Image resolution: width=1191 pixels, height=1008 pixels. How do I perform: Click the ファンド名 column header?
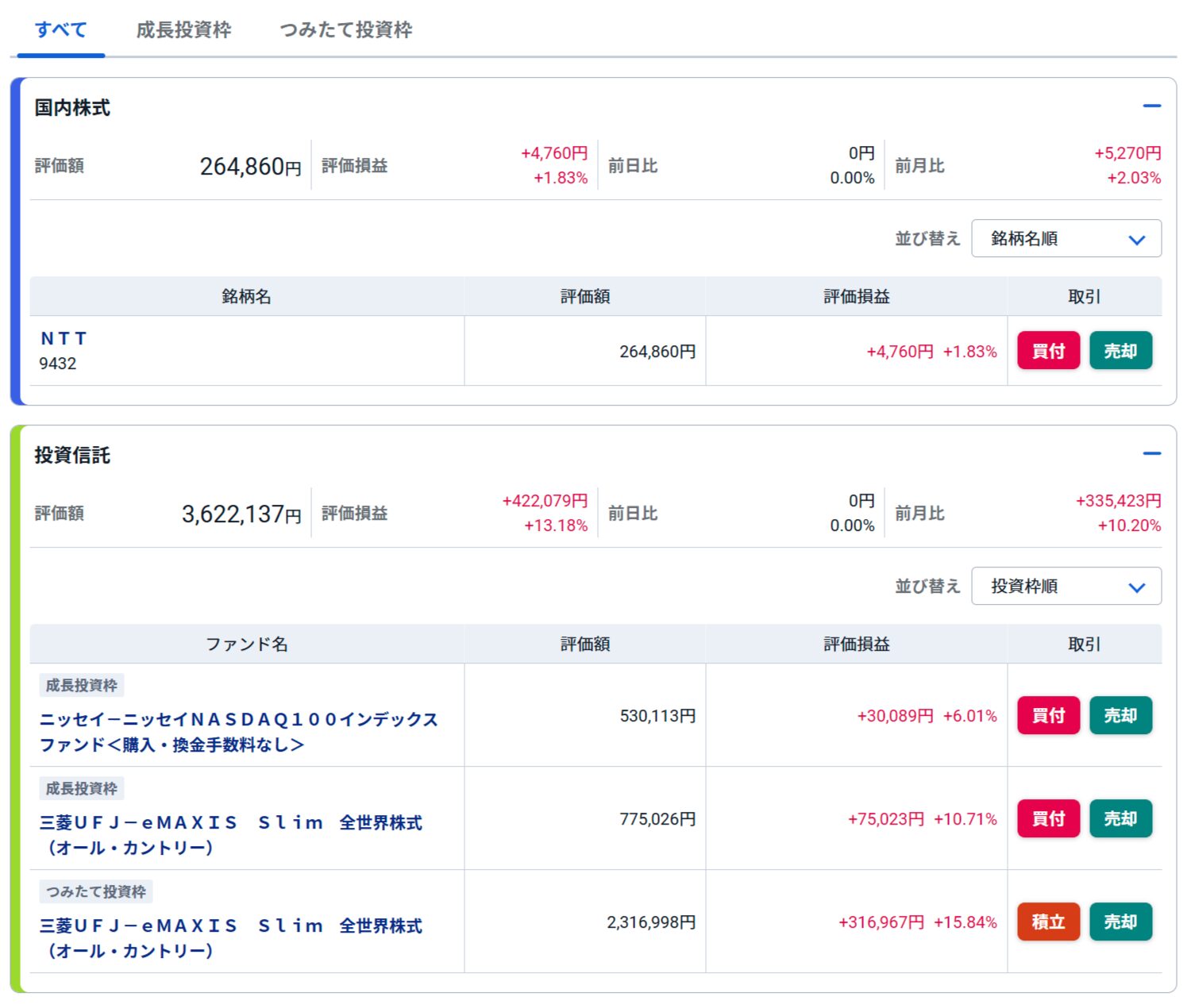(x=246, y=644)
